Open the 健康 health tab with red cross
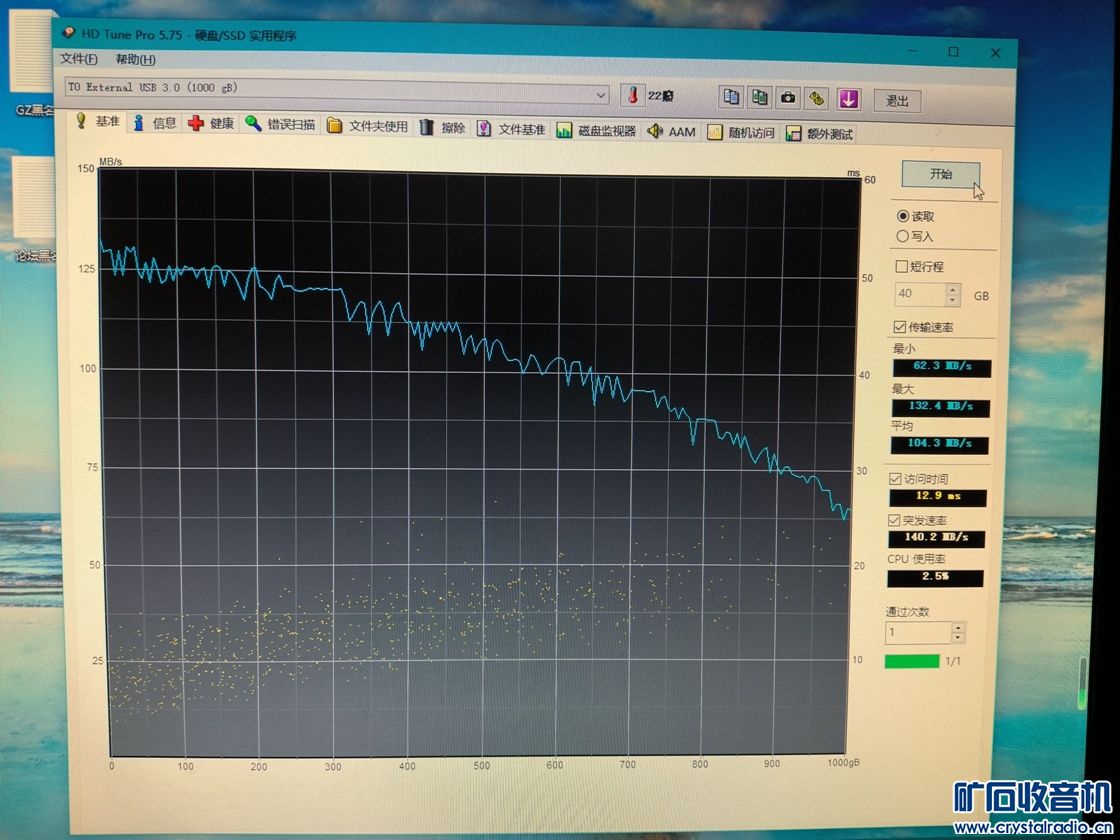Screen dimensions: 1120x840 coord(211,124)
